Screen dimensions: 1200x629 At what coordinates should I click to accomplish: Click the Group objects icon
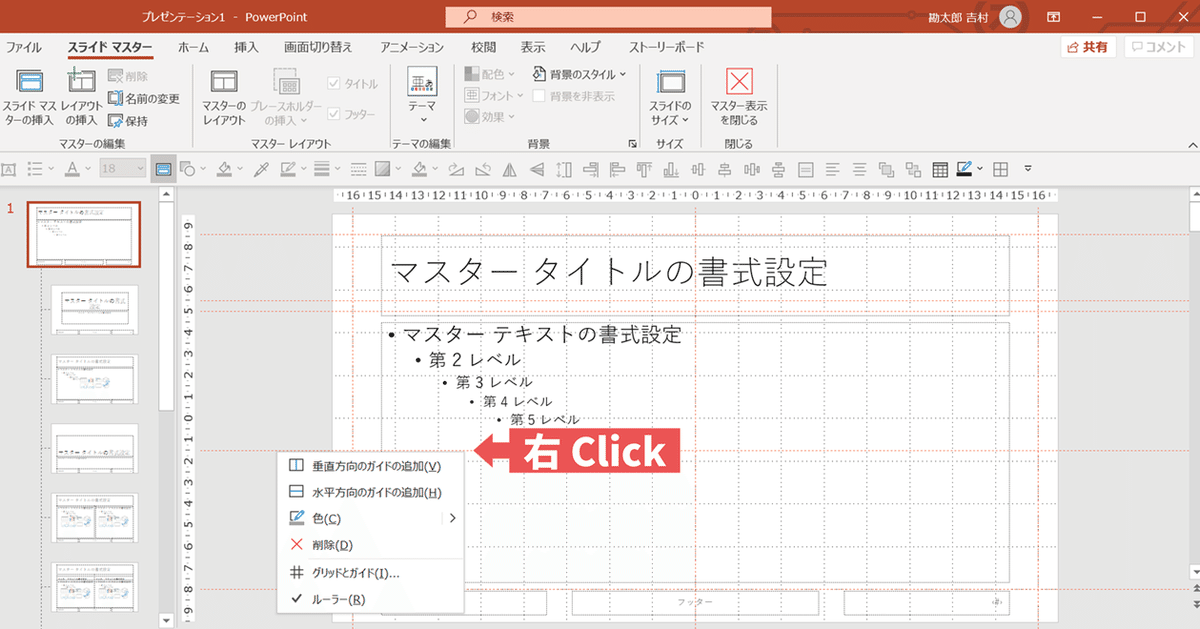click(885, 169)
